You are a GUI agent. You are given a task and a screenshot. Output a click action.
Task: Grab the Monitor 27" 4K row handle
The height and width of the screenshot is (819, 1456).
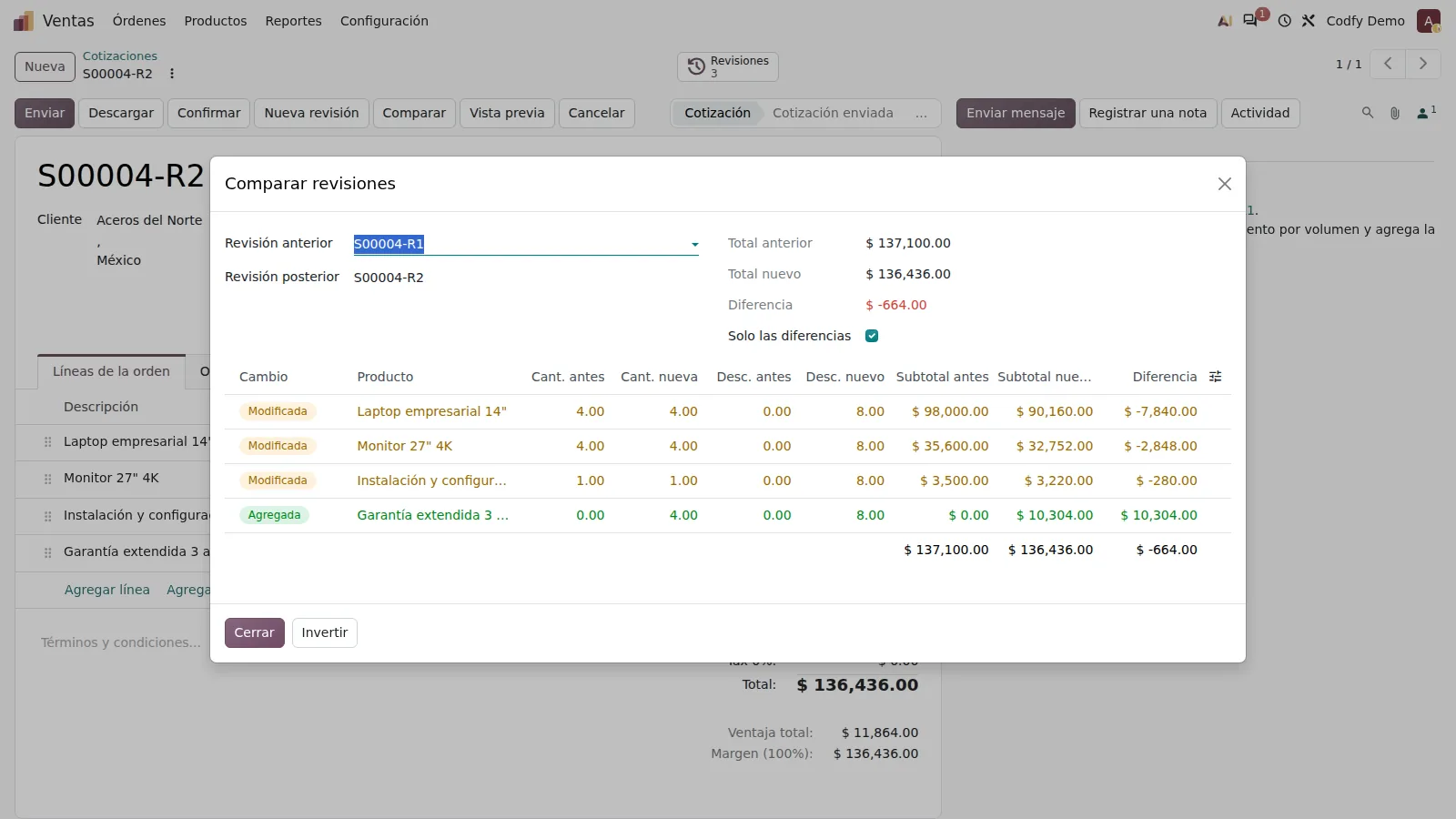[x=48, y=479]
